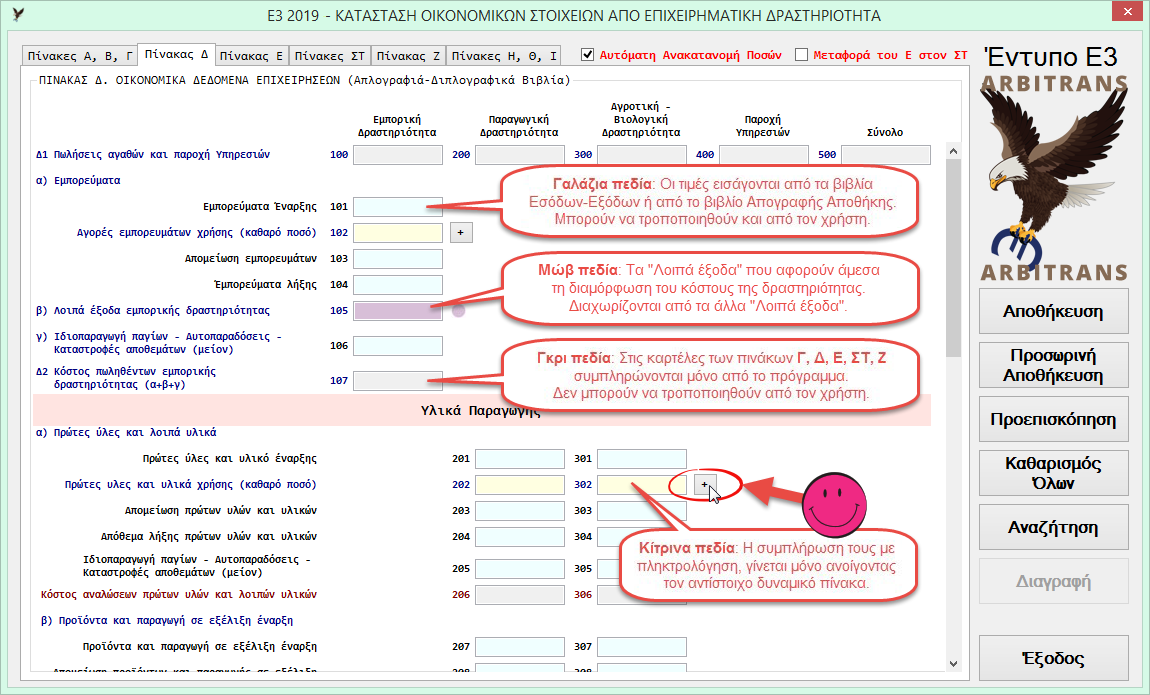Screen dimensions: 1150x695
Task: Click the column header "Παροχή Υπηρεσιών"
Action: coord(763,126)
